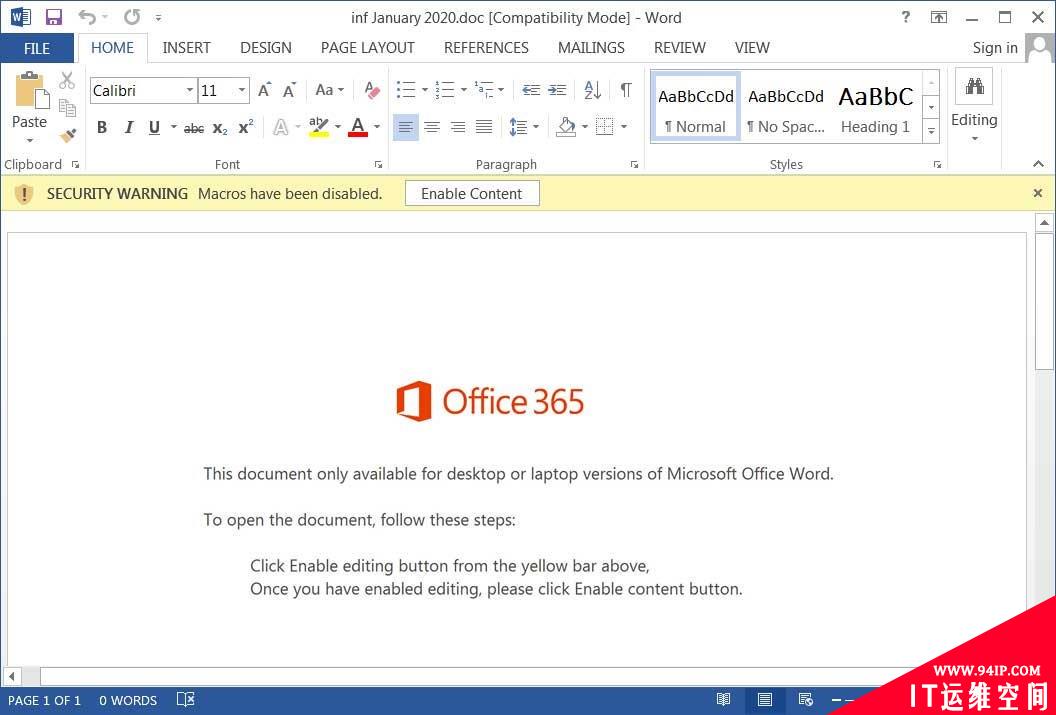Open the FILE tab
Screen dimensions: 1056x715
pyautogui.click(x=37, y=48)
